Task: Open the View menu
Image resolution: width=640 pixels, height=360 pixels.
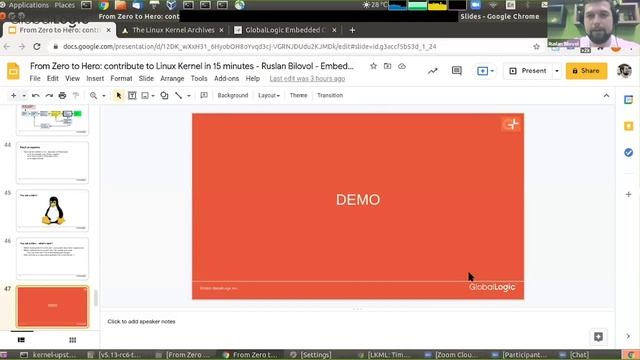Action: pos(72,78)
